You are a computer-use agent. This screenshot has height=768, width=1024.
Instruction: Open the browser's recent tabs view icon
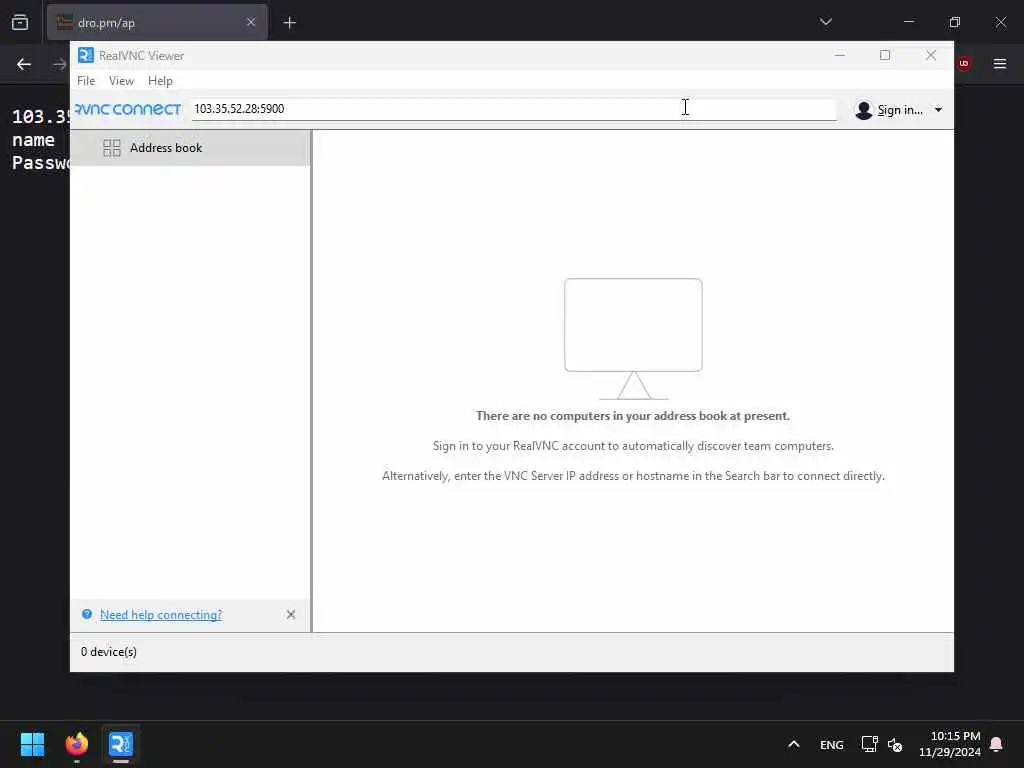point(20,23)
